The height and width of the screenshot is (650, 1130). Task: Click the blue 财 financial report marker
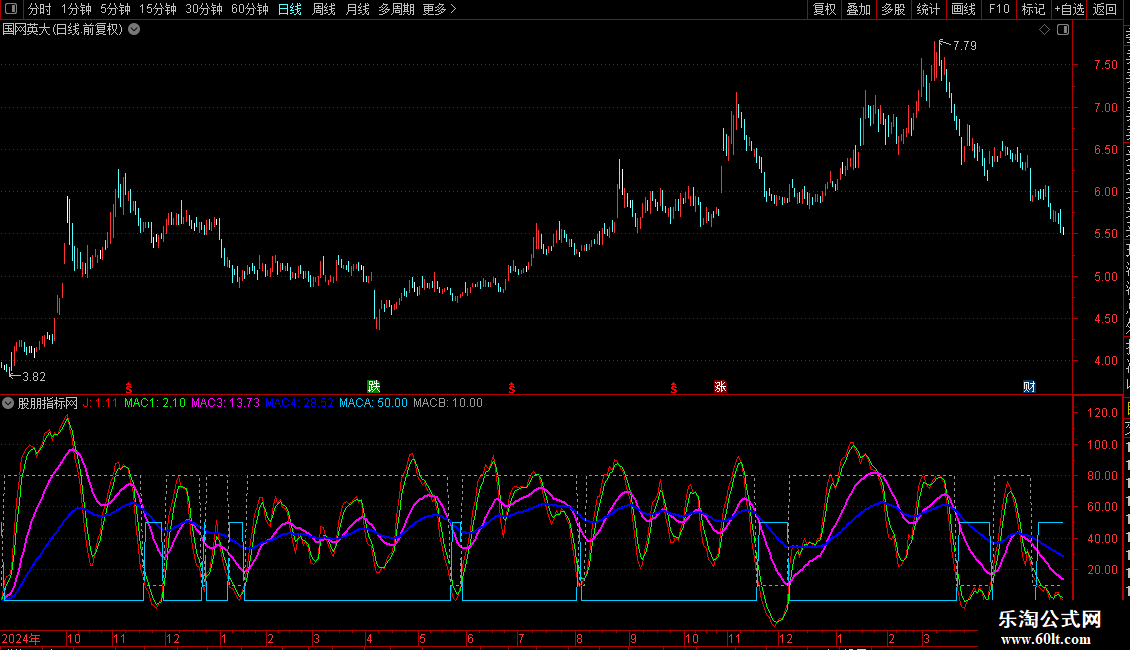[1029, 387]
